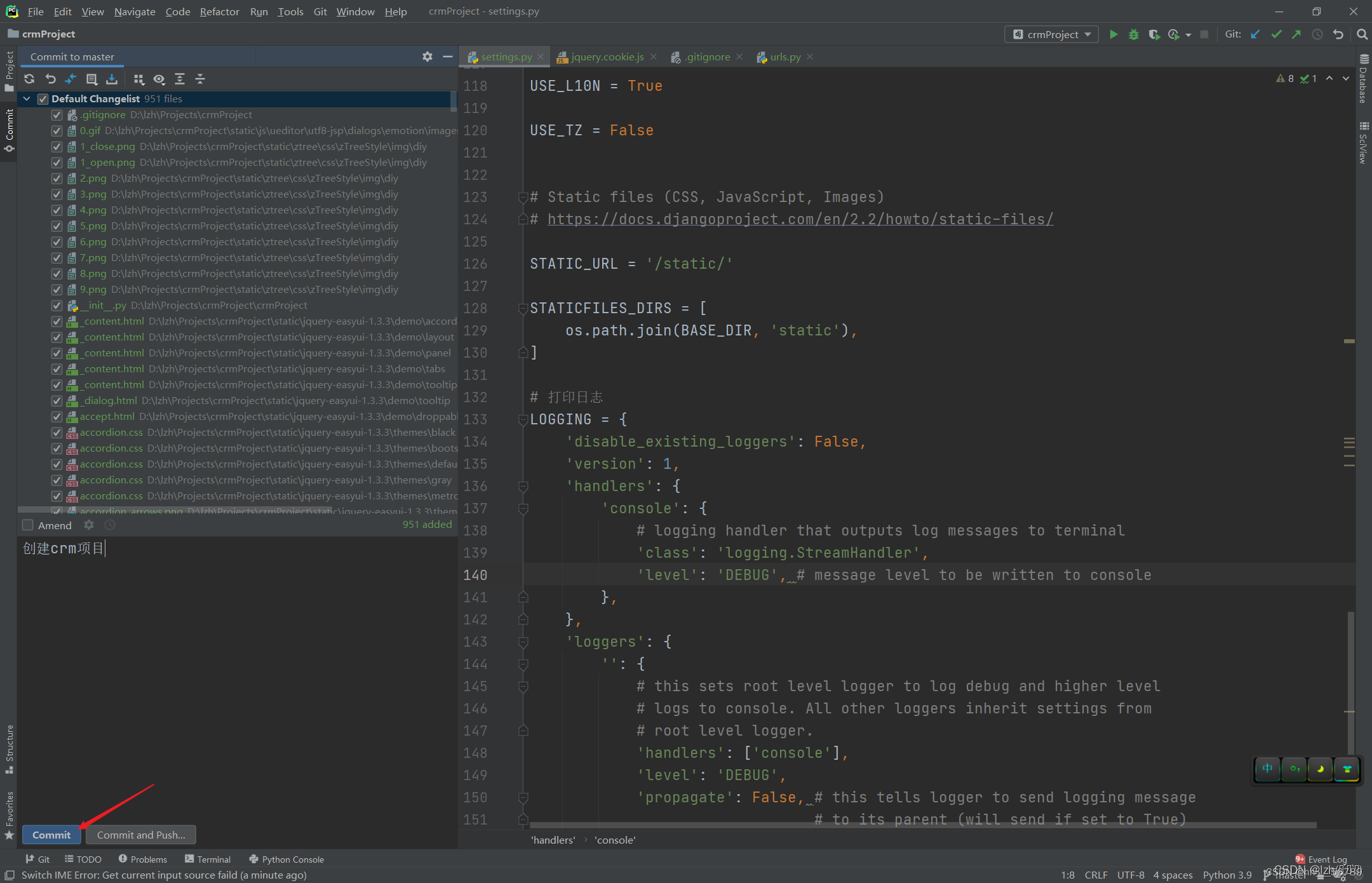
Task: Click the Commit and Push button
Action: pos(141,834)
